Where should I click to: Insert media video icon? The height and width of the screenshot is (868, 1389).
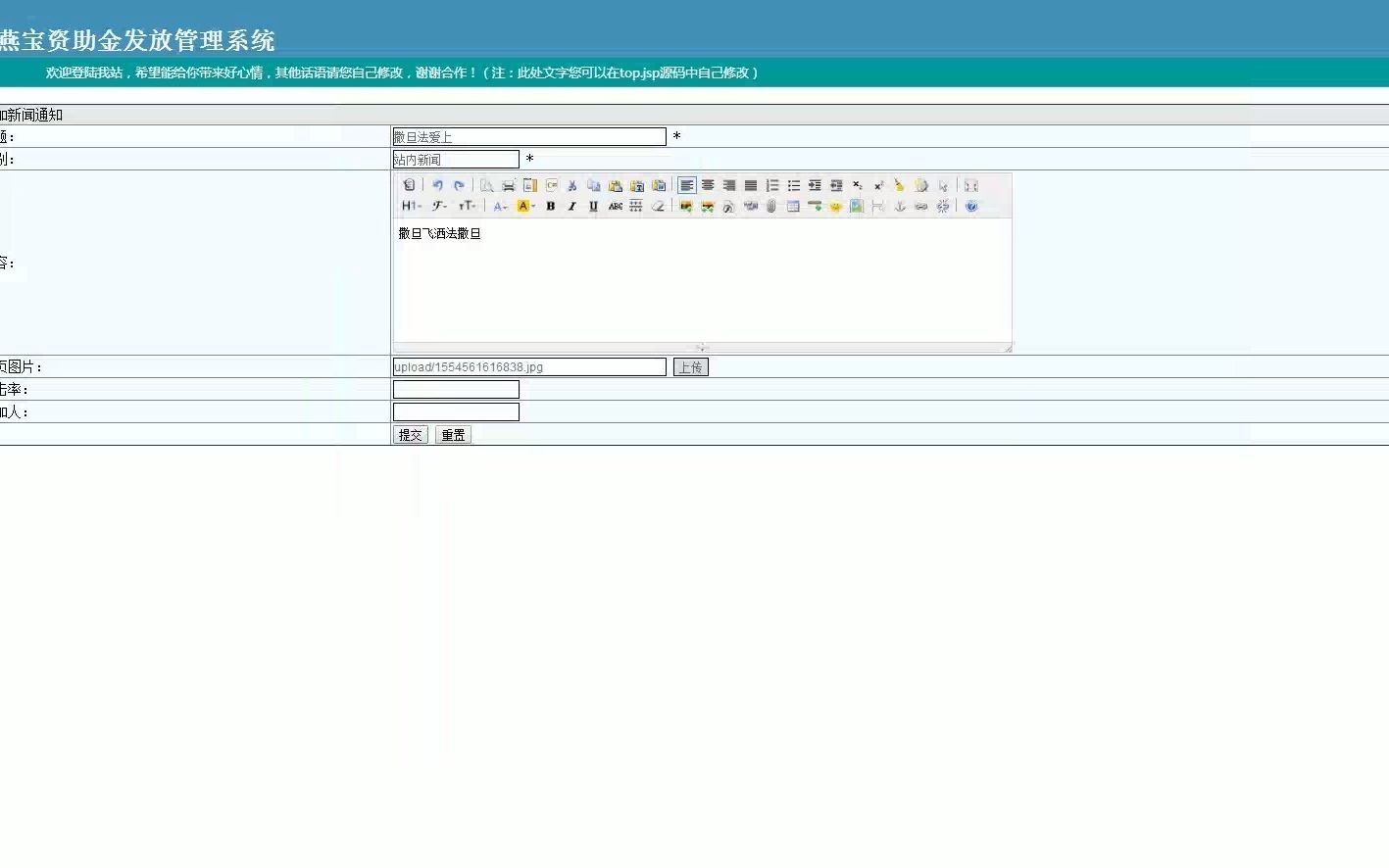point(751,206)
